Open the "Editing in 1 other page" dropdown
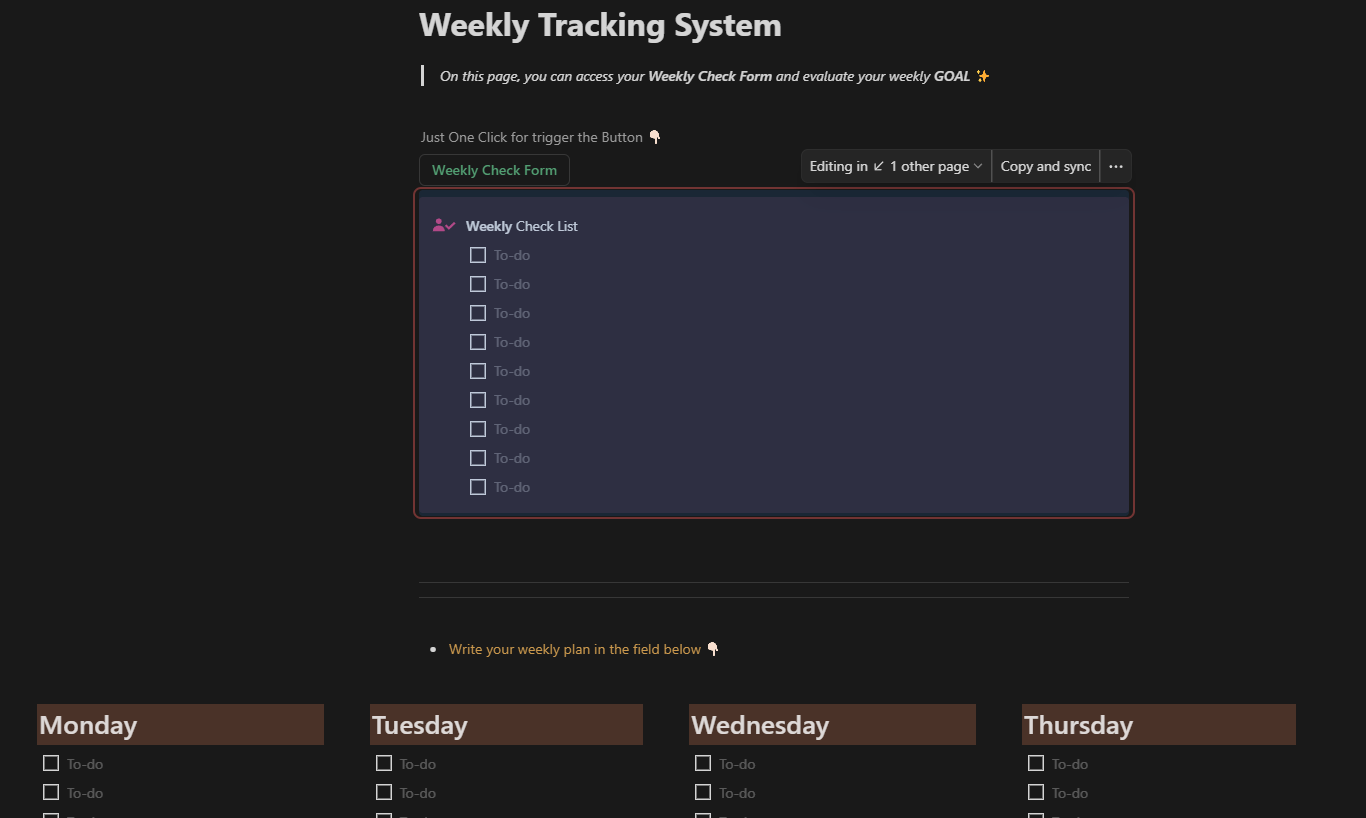Viewport: 1366px width, 818px height. pos(895,166)
